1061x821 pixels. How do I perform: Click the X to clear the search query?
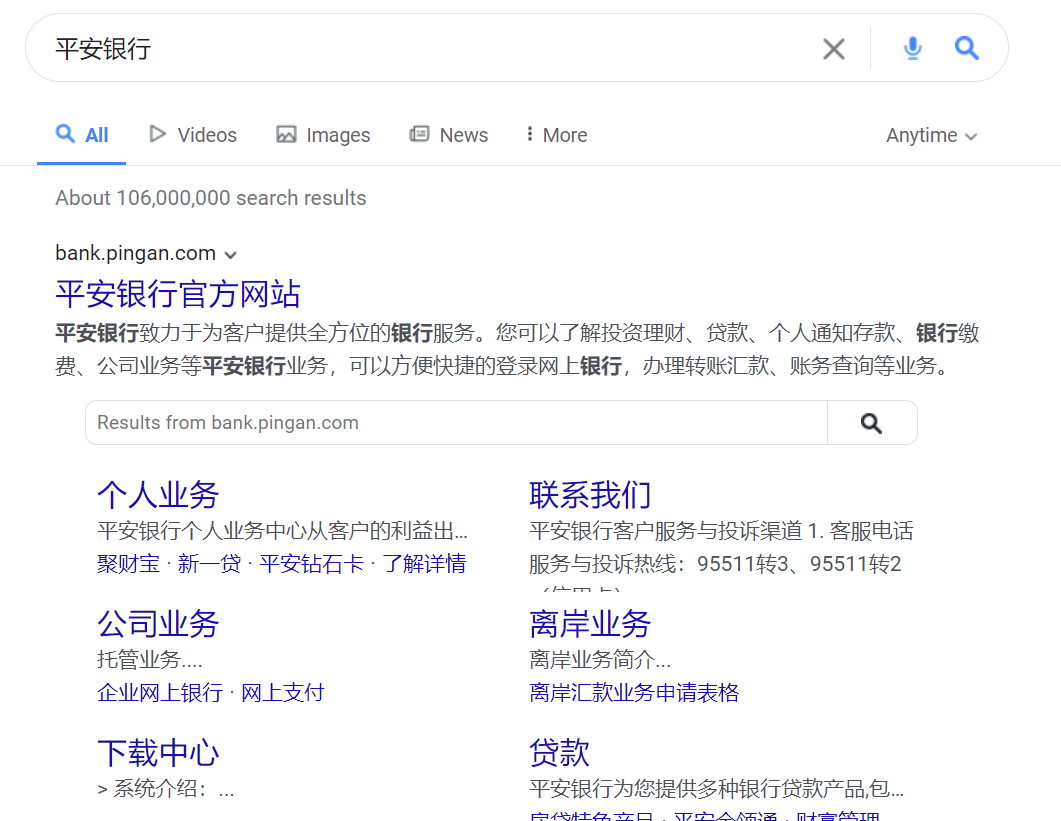pos(833,47)
